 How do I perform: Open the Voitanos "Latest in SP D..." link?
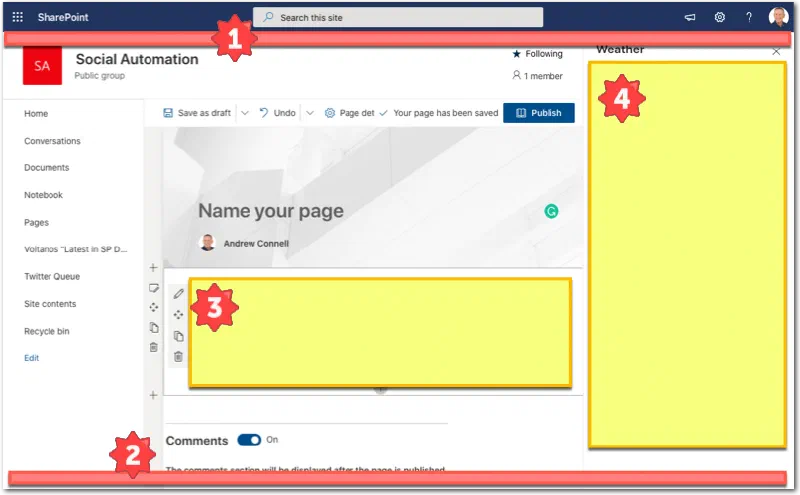76,249
